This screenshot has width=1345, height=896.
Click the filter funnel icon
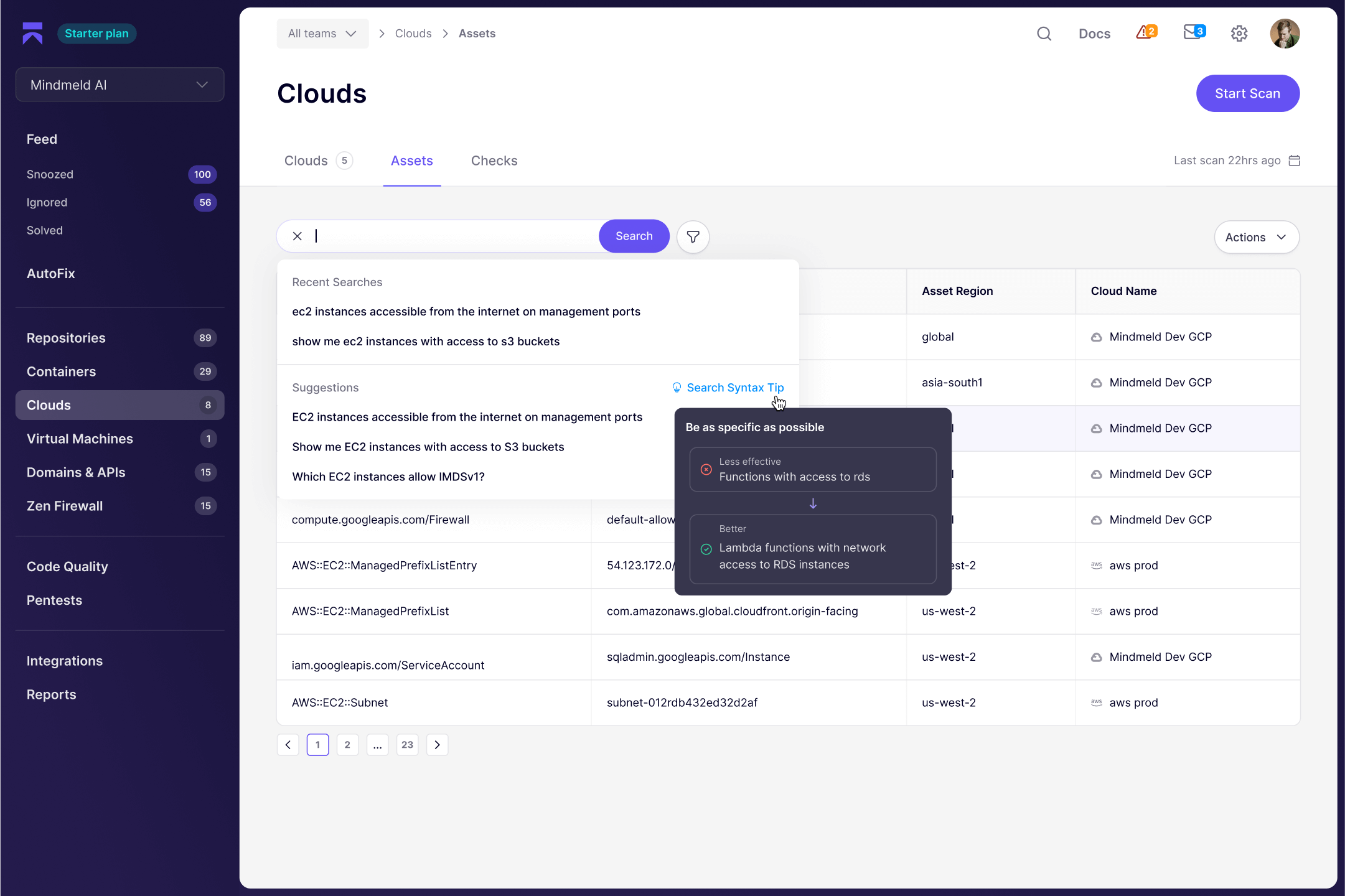pyautogui.click(x=693, y=236)
